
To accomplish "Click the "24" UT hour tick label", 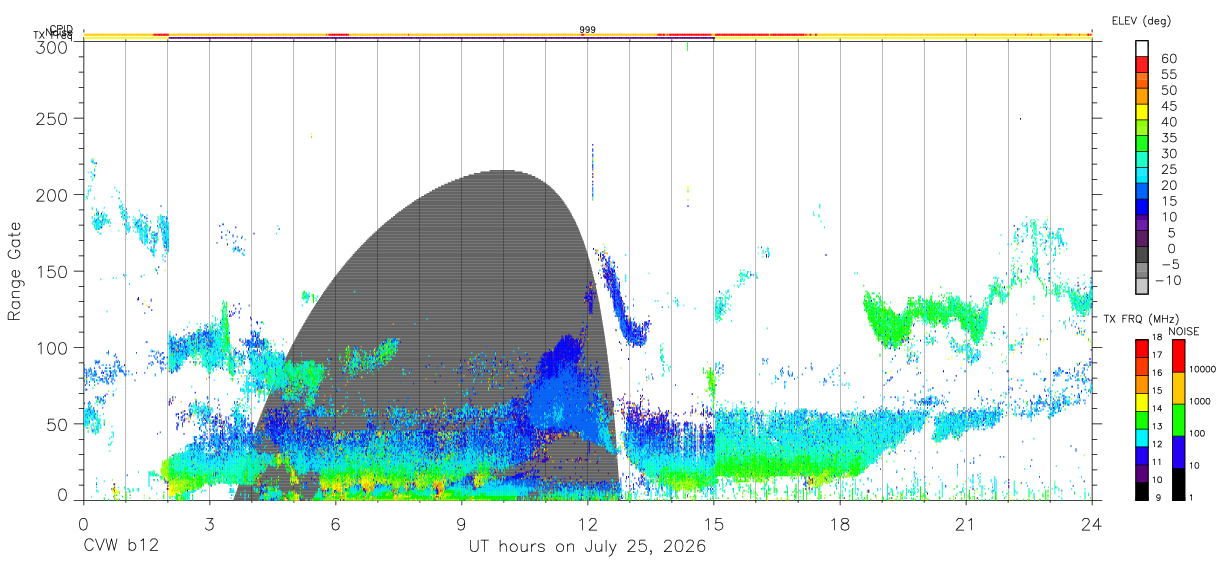I will point(1092,524).
